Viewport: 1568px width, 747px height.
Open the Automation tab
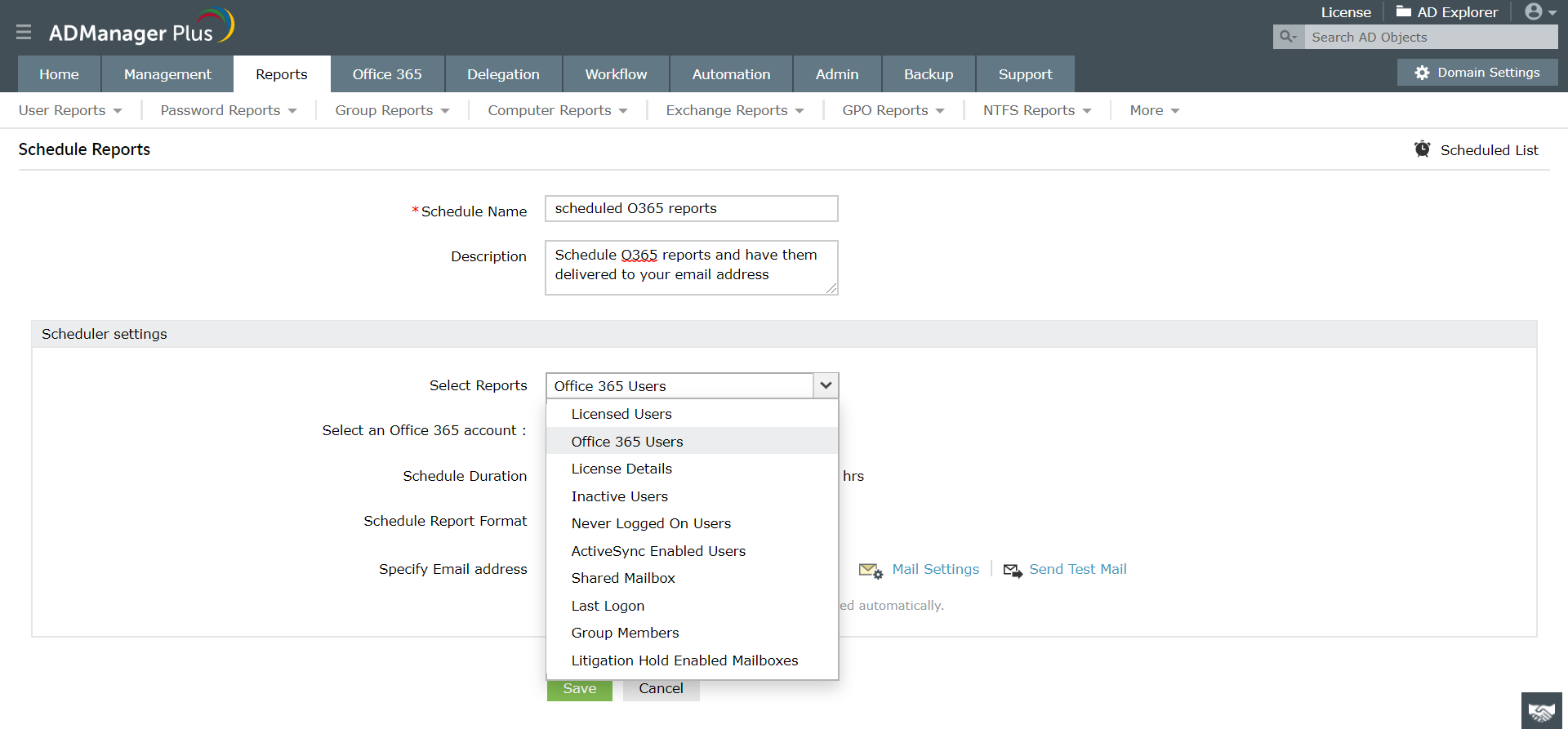pyautogui.click(x=731, y=74)
